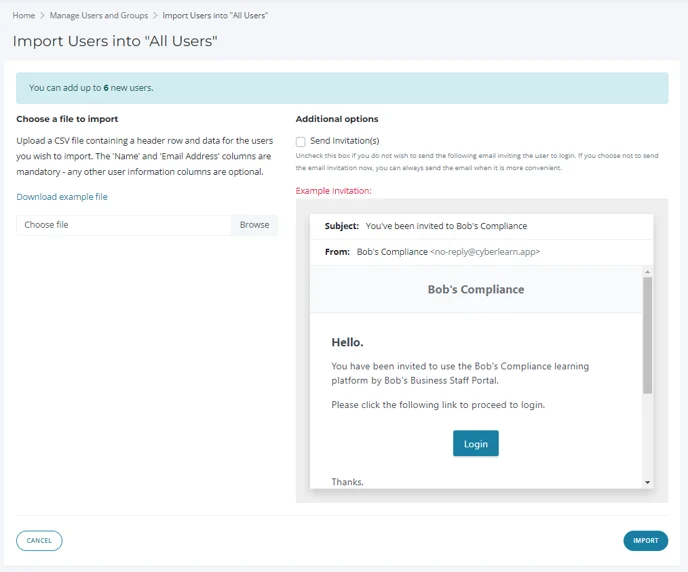
Task: Click the chevron after Manage Users and Groups
Action: point(155,16)
